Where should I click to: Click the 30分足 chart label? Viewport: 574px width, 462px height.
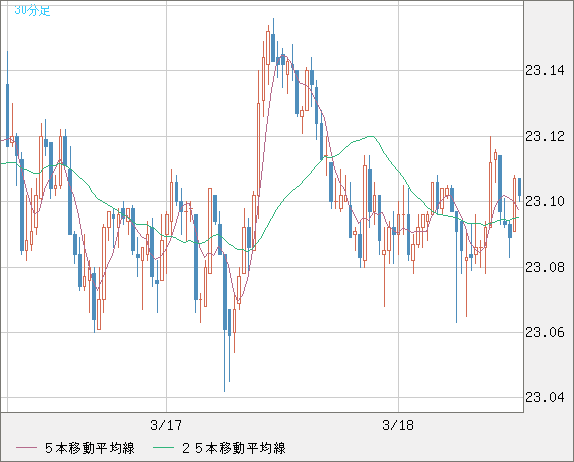[x=32, y=10]
